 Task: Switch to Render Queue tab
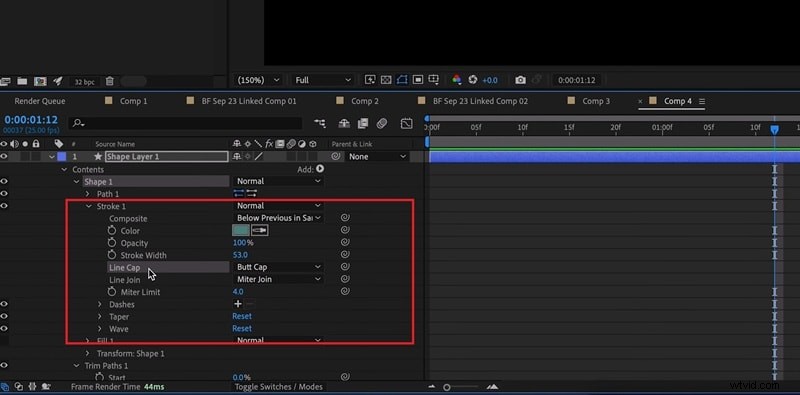pos(40,101)
